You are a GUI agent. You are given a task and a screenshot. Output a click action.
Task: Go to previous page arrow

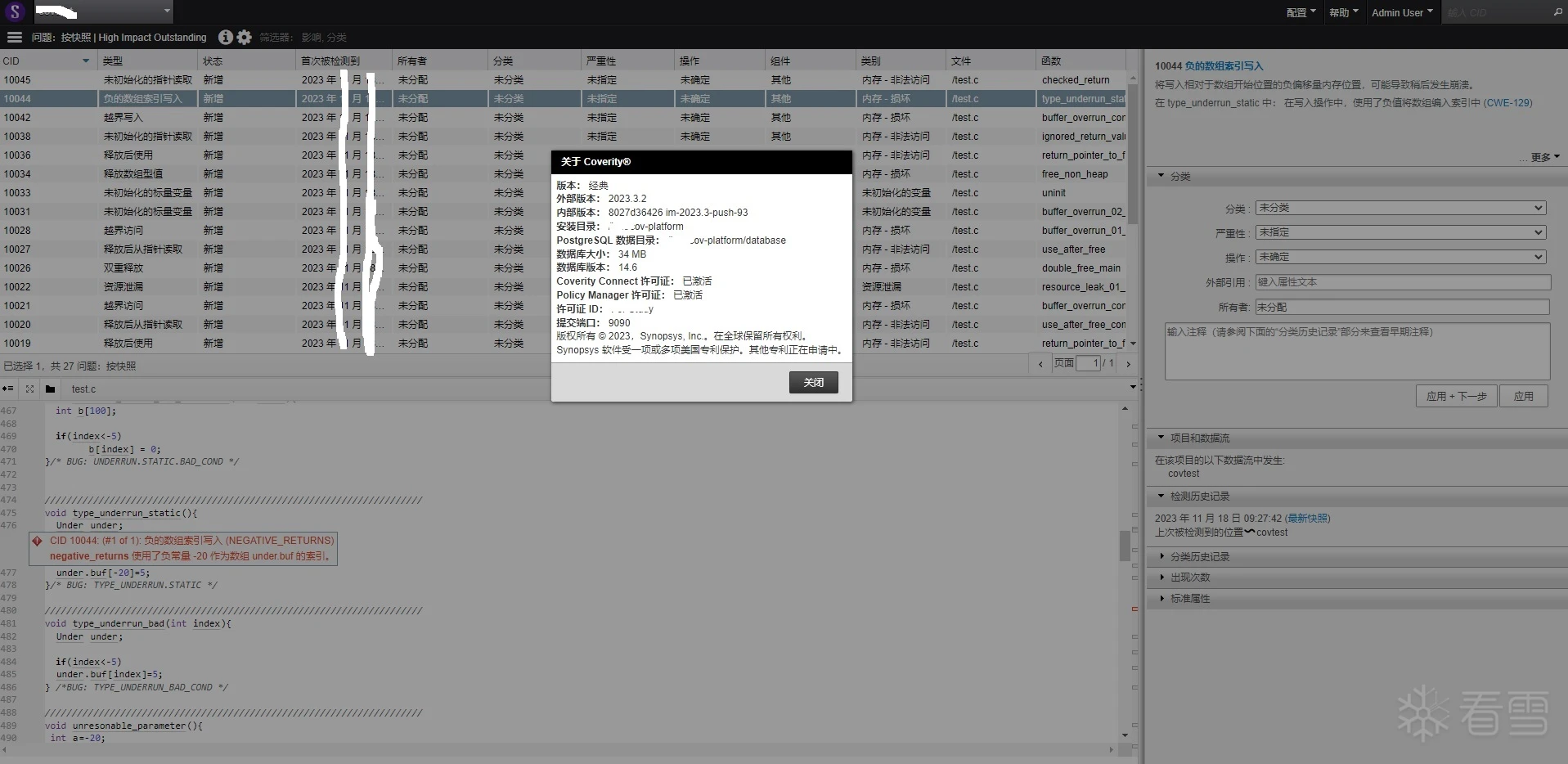1040,364
